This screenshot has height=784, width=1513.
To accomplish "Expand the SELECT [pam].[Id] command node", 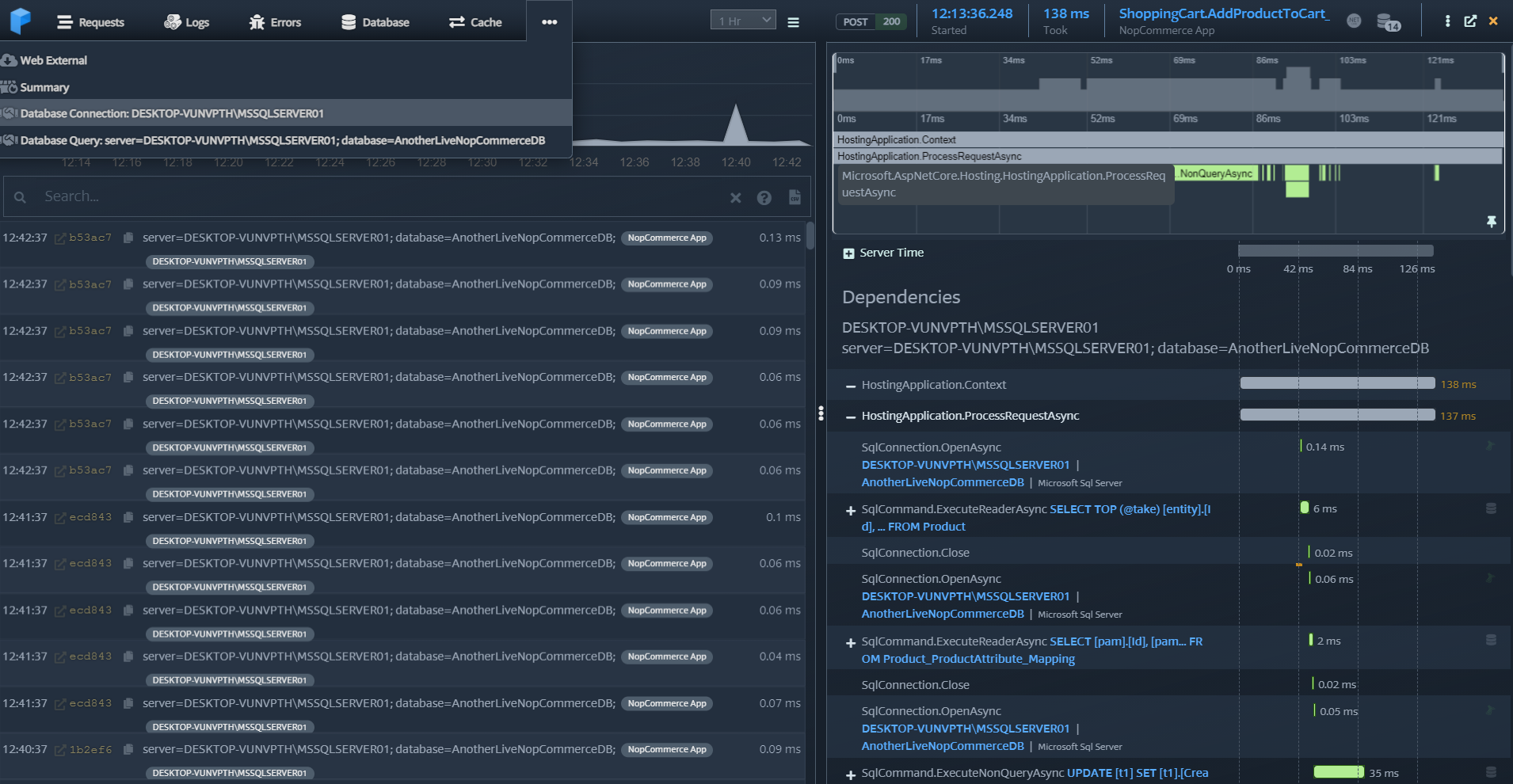I will (x=850, y=643).
